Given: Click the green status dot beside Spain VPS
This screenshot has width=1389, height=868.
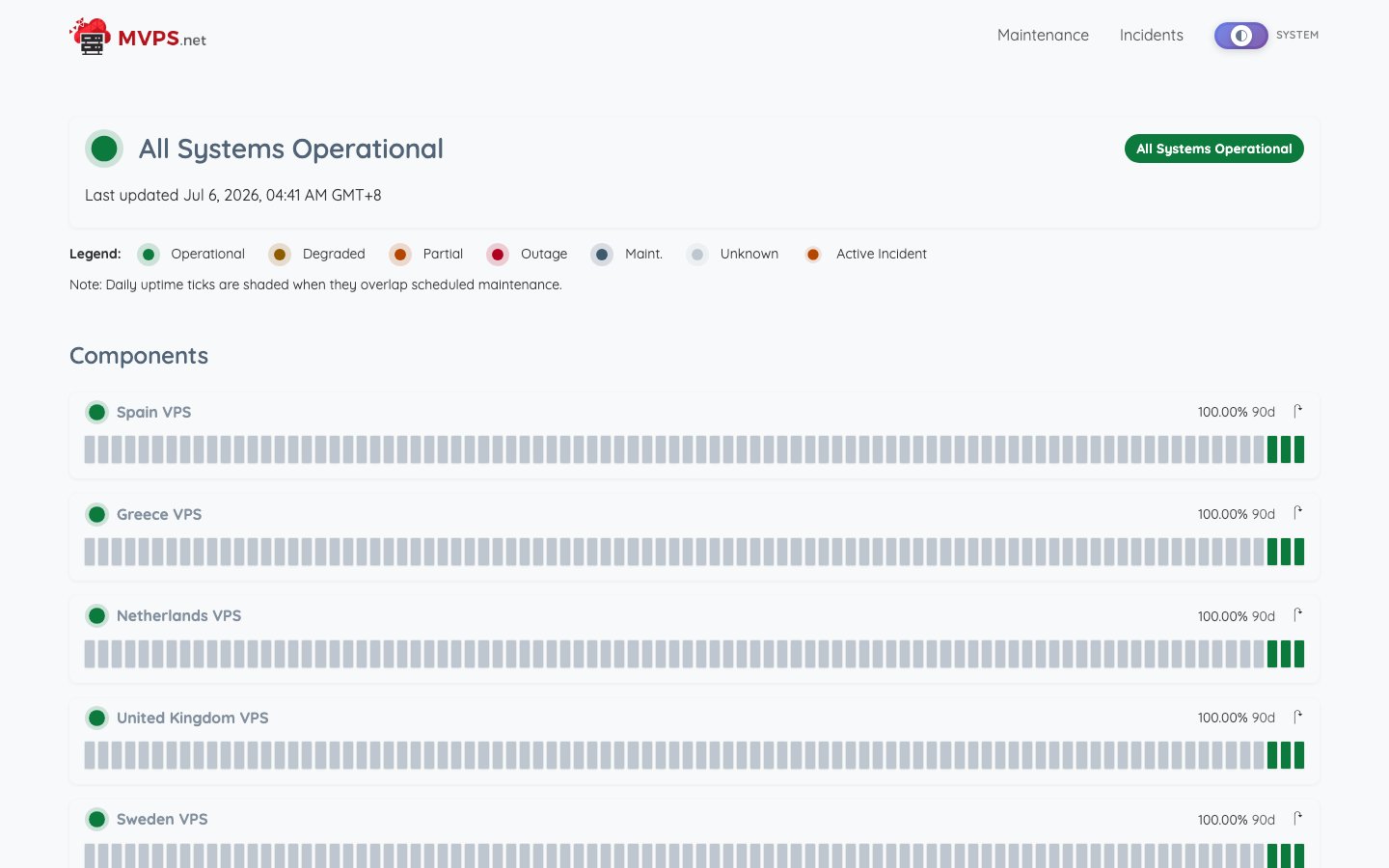Looking at the screenshot, I should click(x=96, y=412).
